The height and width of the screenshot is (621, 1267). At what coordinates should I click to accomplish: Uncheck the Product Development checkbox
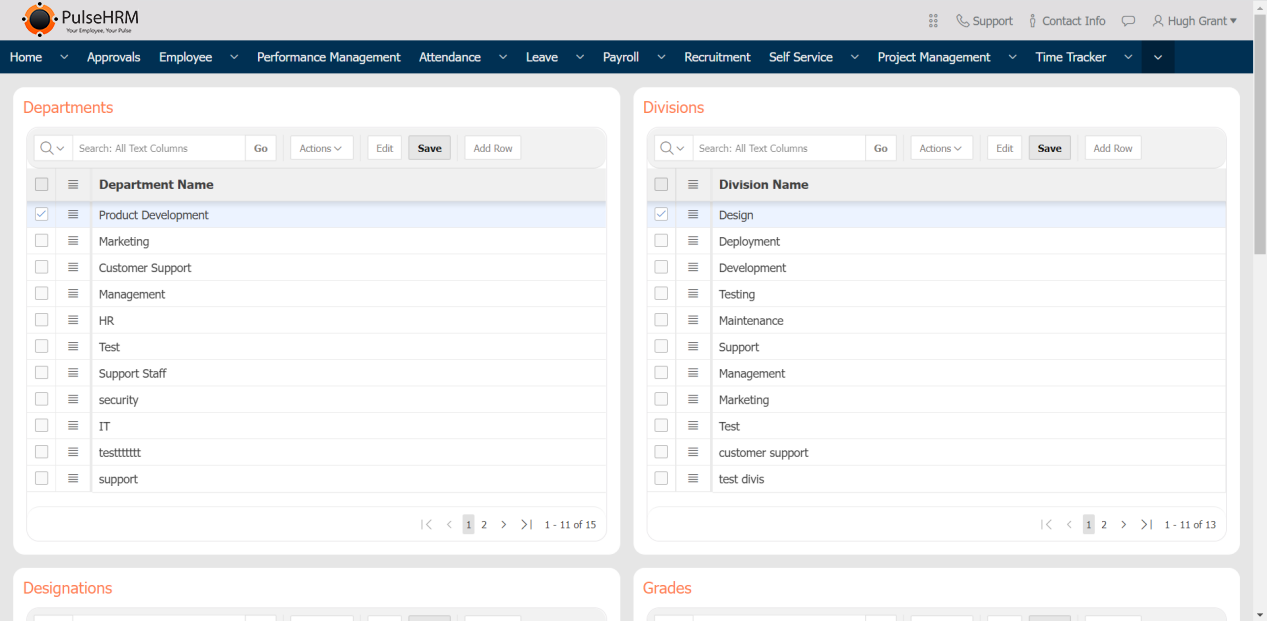click(x=41, y=214)
